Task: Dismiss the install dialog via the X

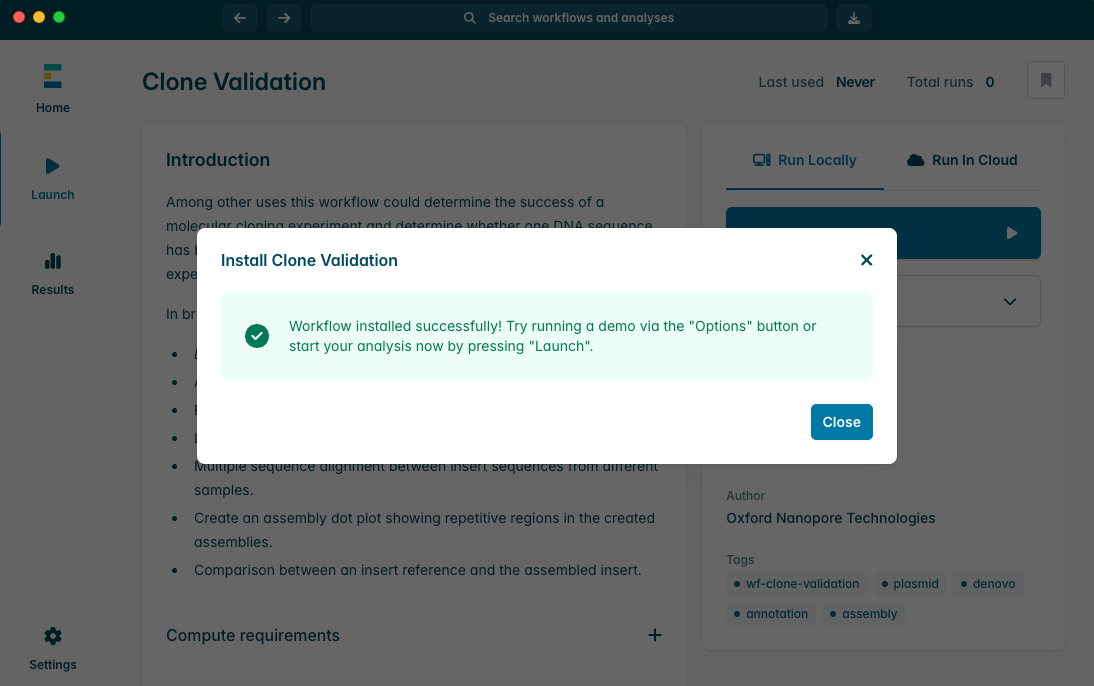Action: pyautogui.click(x=866, y=260)
